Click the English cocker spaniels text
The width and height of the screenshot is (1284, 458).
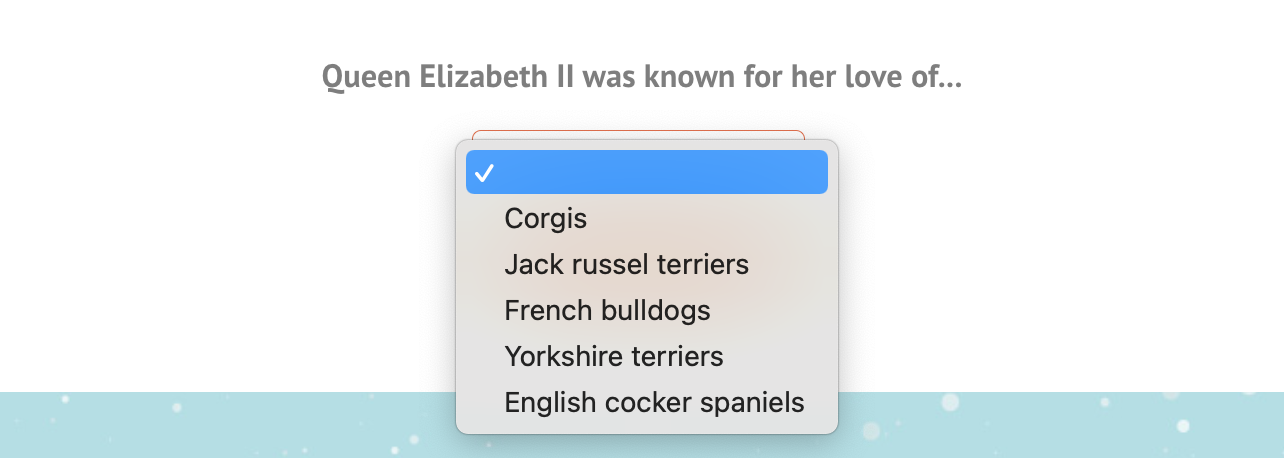point(655,403)
